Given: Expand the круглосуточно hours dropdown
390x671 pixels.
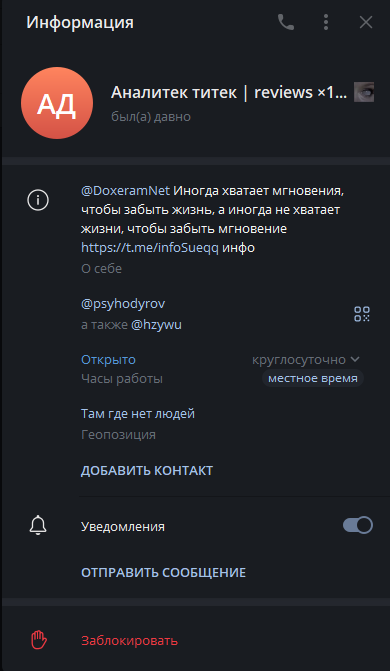Looking at the screenshot, I should click(x=306, y=359).
